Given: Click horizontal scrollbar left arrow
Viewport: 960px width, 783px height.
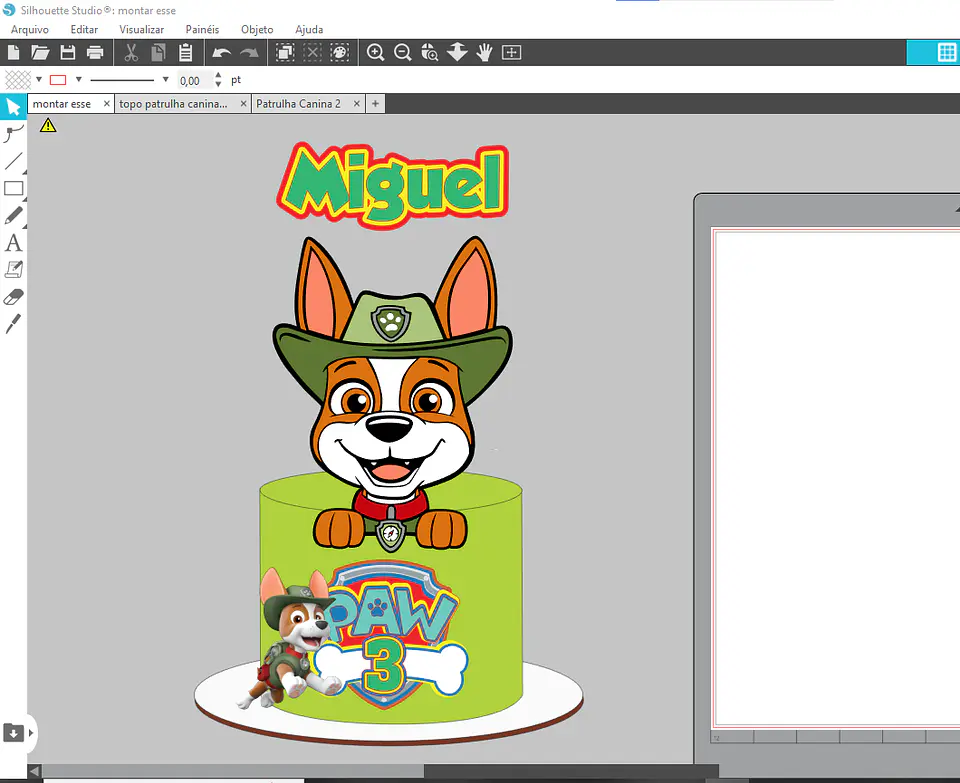Looking at the screenshot, I should click(x=35, y=771).
